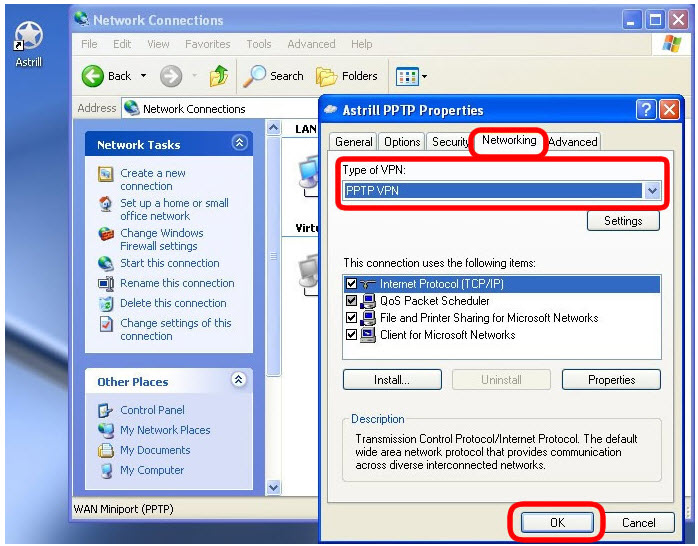
Task: Click the My Network Places icon
Action: click(106, 430)
